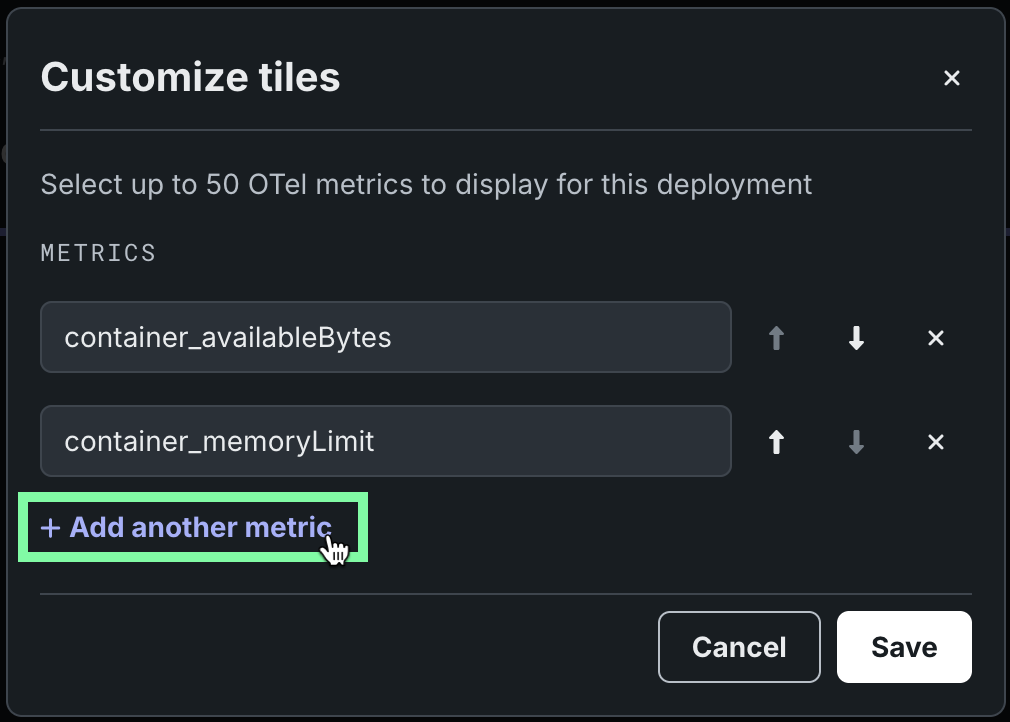This screenshot has height=722, width=1010.
Task: Click the number 50 in the description
Action: point(220,185)
